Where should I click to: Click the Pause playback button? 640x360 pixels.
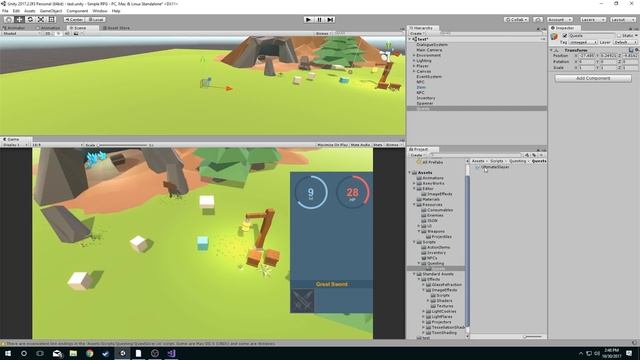(320, 20)
